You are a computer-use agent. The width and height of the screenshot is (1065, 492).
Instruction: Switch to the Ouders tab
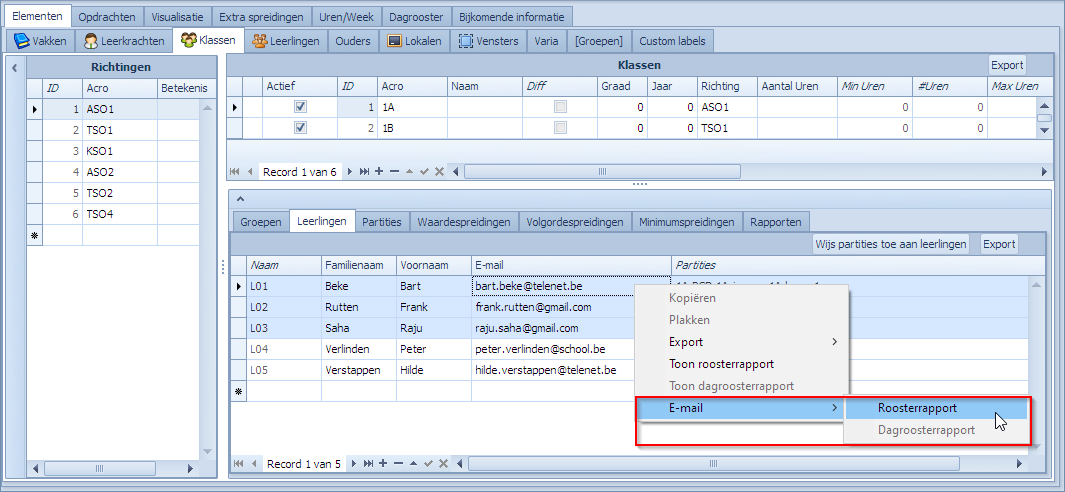(353, 41)
